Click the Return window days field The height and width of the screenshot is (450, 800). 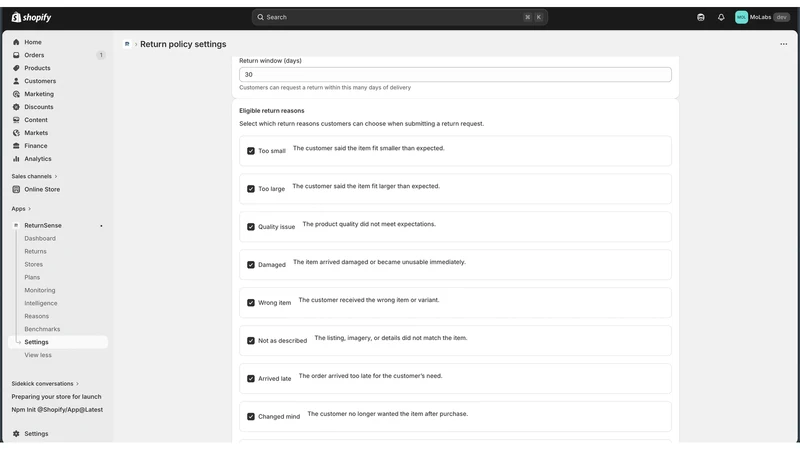[x=455, y=74]
